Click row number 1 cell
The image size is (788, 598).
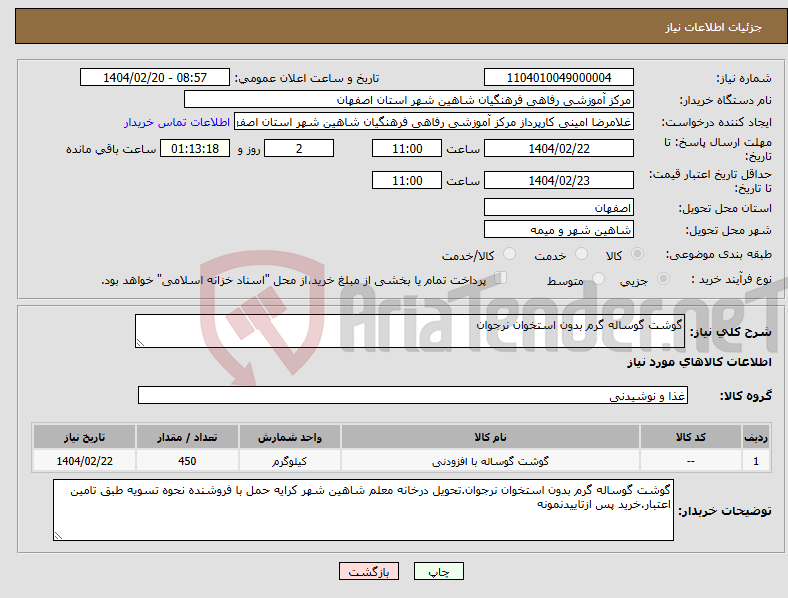coord(756,461)
